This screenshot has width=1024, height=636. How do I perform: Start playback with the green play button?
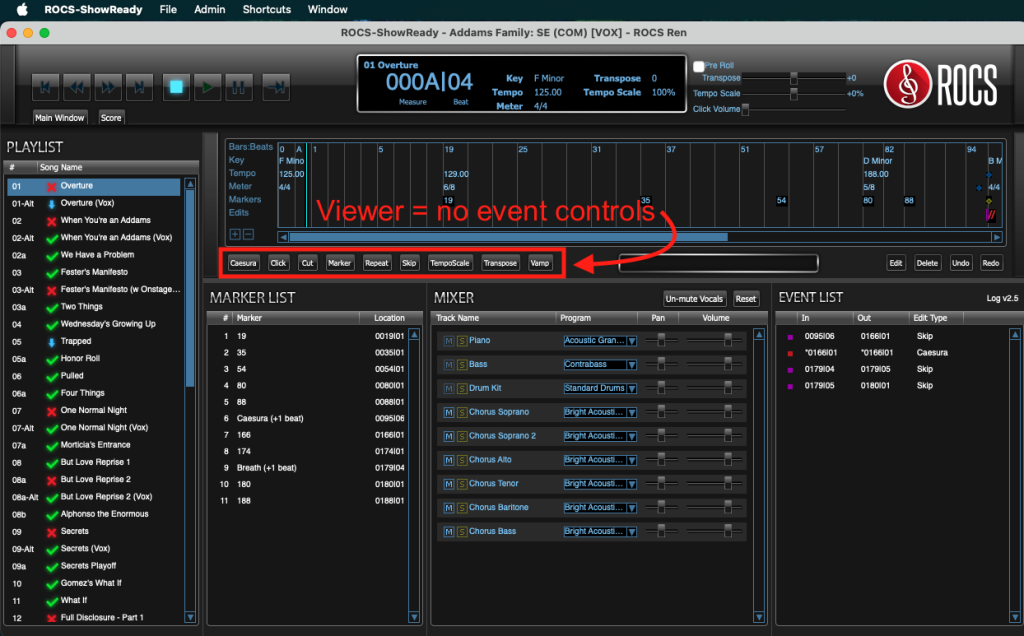pyautogui.click(x=207, y=87)
